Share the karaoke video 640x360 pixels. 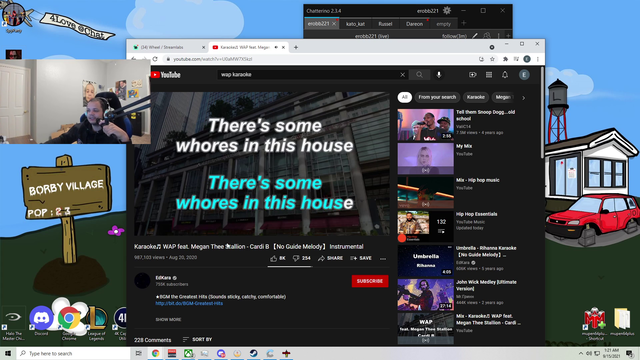click(x=331, y=258)
